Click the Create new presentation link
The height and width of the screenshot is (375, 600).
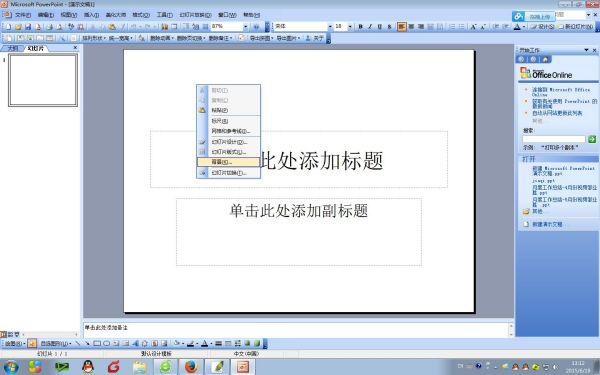547,224
